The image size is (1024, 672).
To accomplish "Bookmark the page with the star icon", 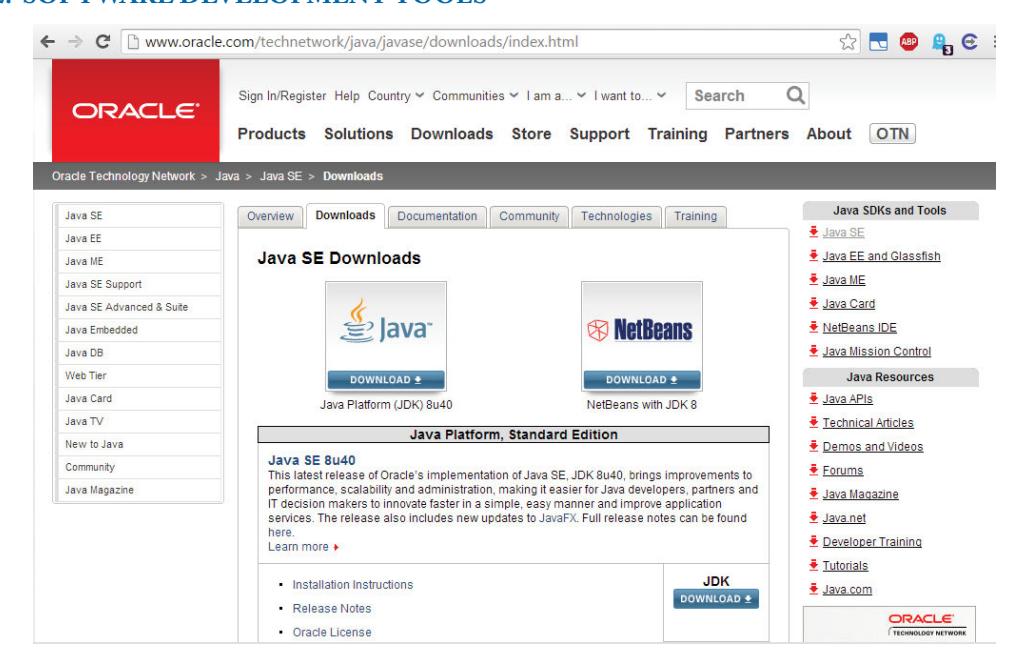I will pos(848,42).
